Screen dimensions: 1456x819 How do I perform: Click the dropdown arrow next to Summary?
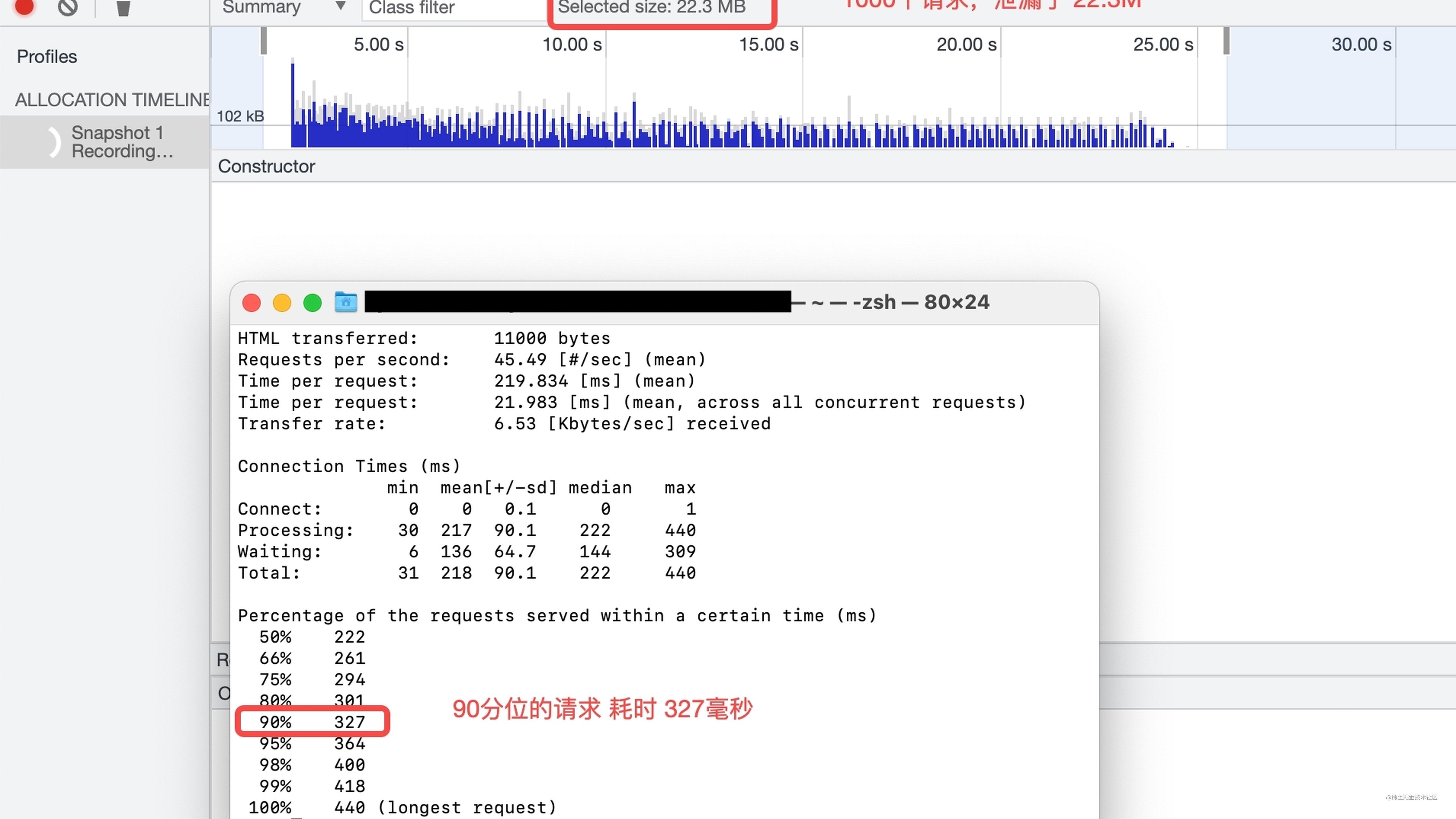(340, 6)
